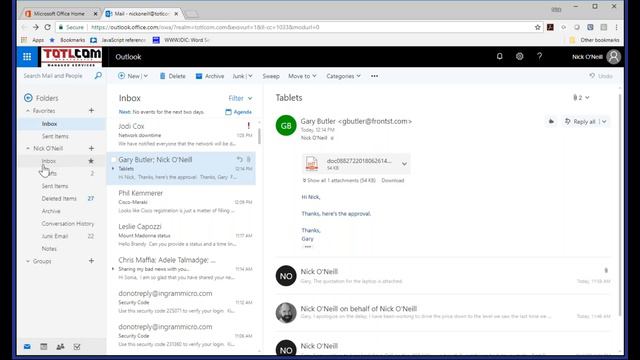The width and height of the screenshot is (640, 360).
Task: Click Reply all button
Action: (580, 122)
